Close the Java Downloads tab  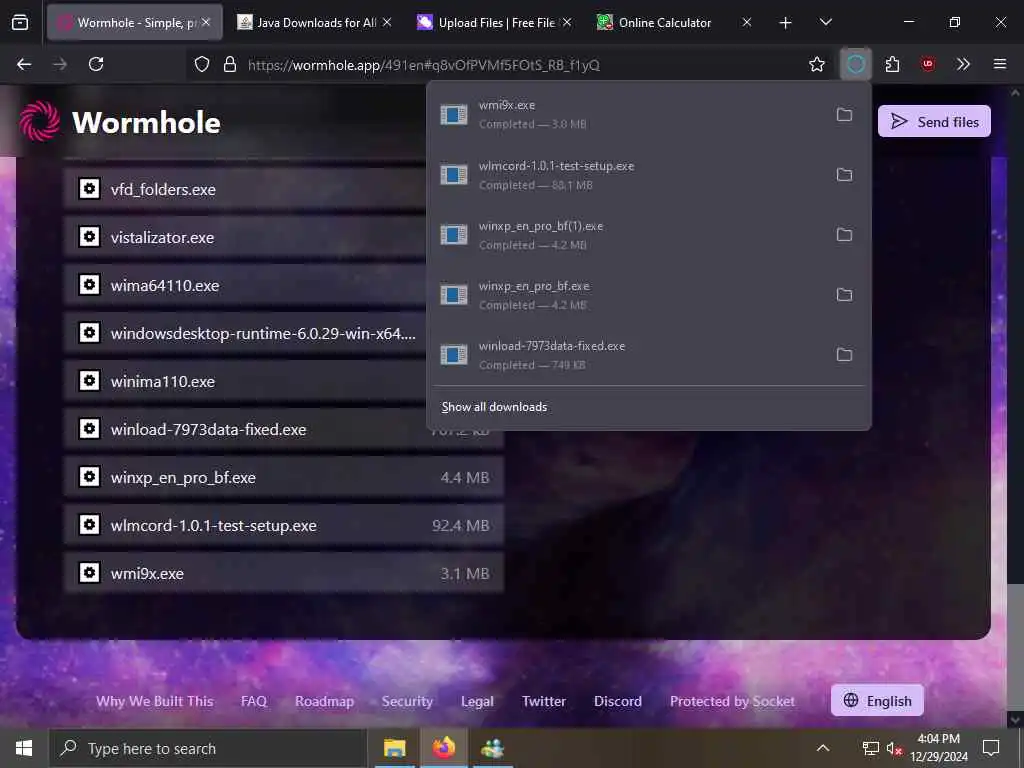point(387,22)
